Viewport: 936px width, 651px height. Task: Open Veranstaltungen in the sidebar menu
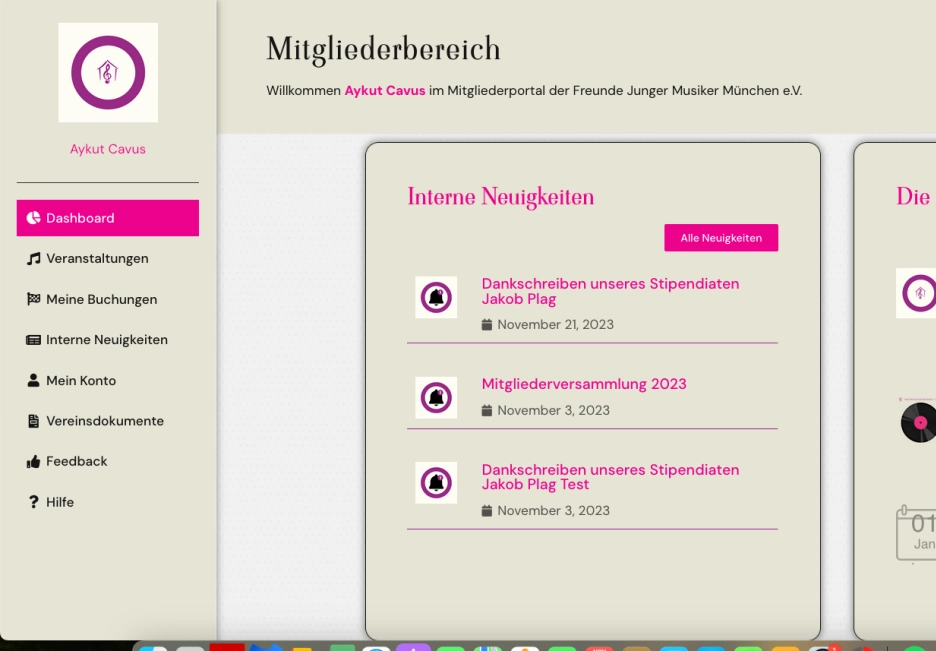click(x=97, y=259)
